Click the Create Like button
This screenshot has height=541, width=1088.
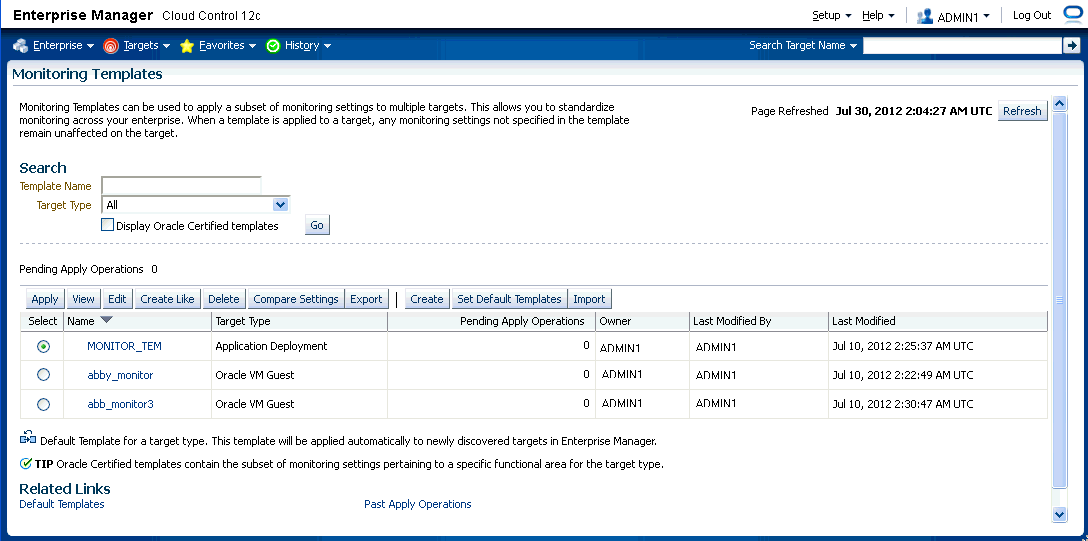tap(167, 299)
